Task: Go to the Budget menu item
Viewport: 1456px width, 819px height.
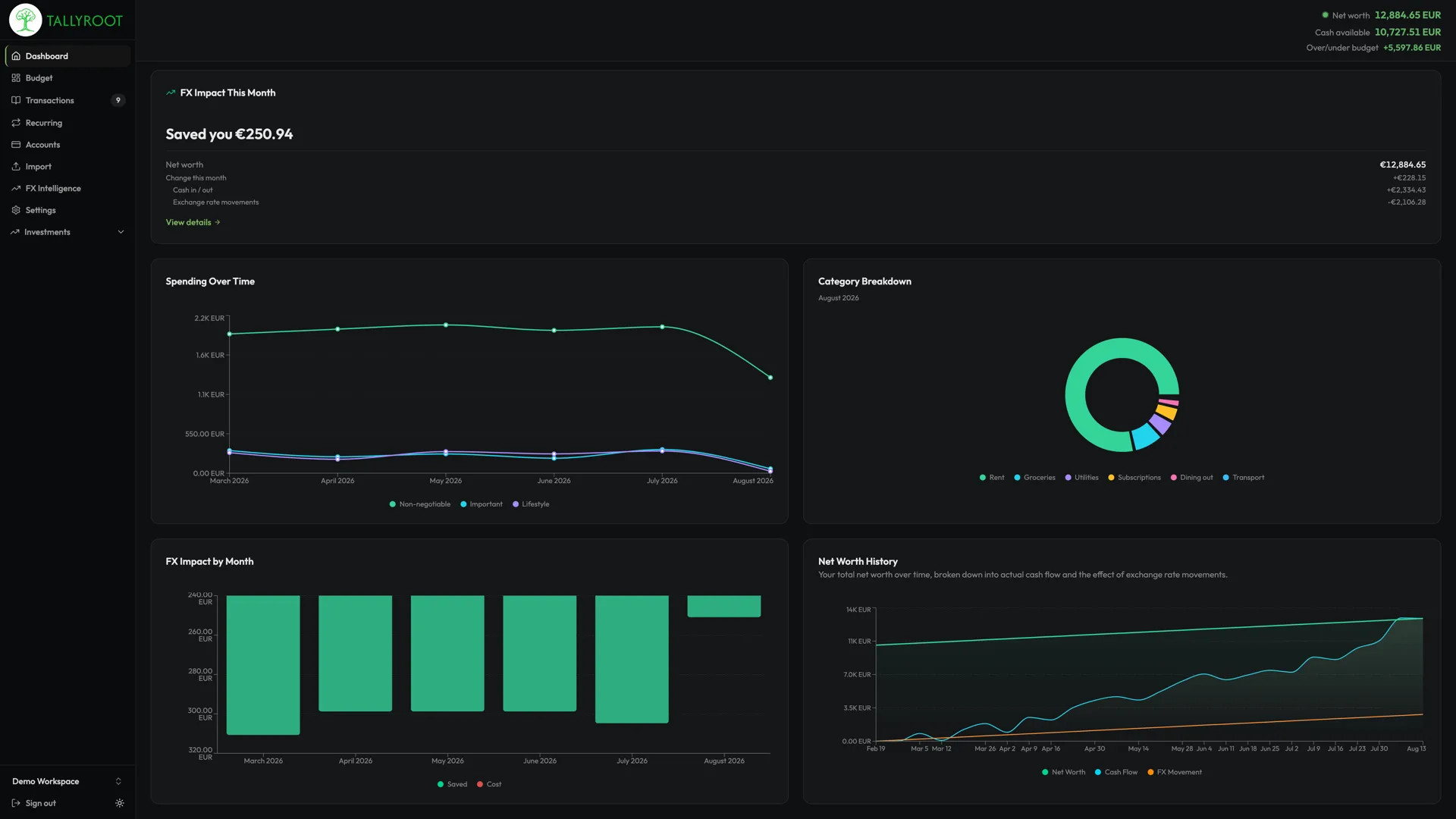Action: coord(67,78)
